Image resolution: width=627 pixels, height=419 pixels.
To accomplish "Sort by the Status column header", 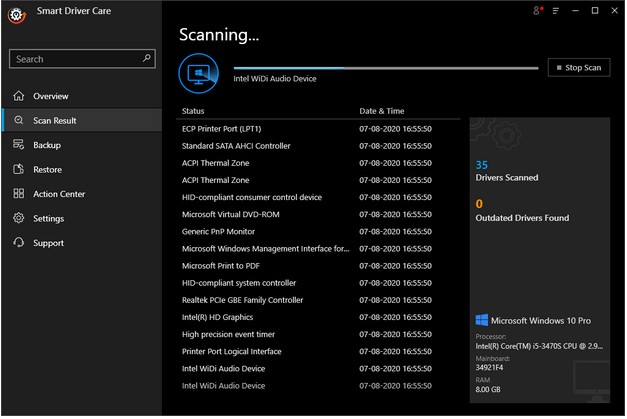I will (193, 110).
